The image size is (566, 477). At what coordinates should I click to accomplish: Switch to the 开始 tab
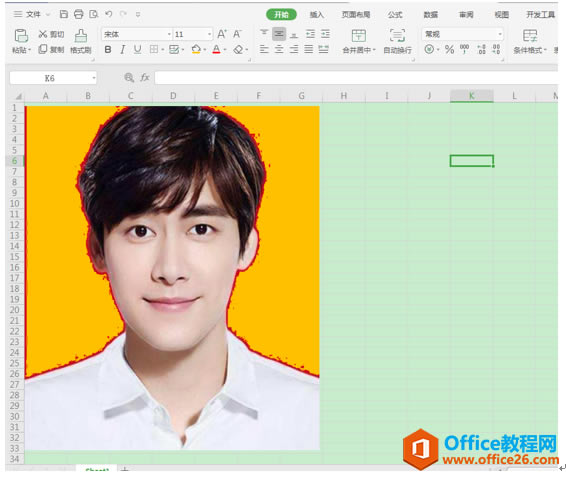[281, 14]
